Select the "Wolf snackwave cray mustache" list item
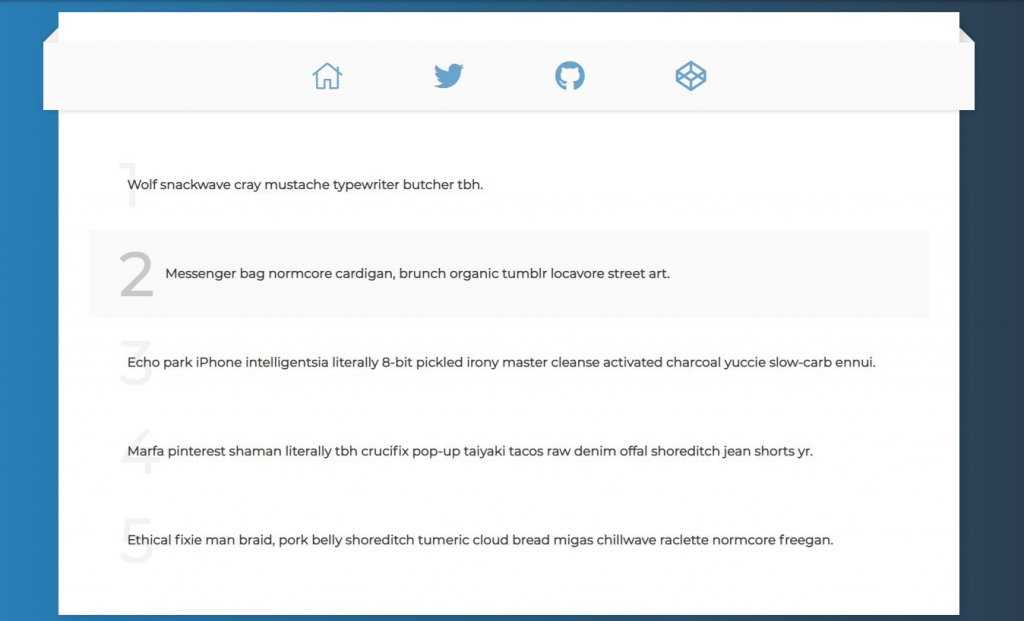This screenshot has height=621, width=1024. point(305,185)
